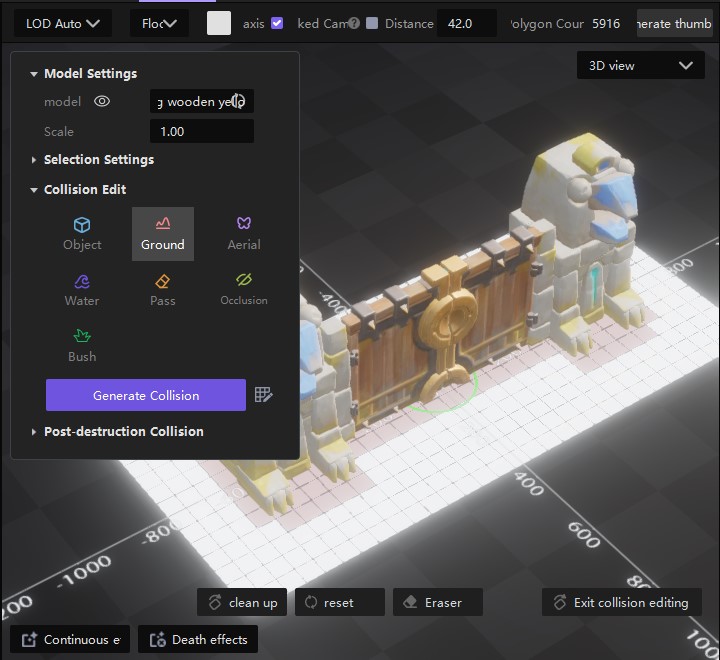Expand the Post-destruction Collision section

click(34, 432)
